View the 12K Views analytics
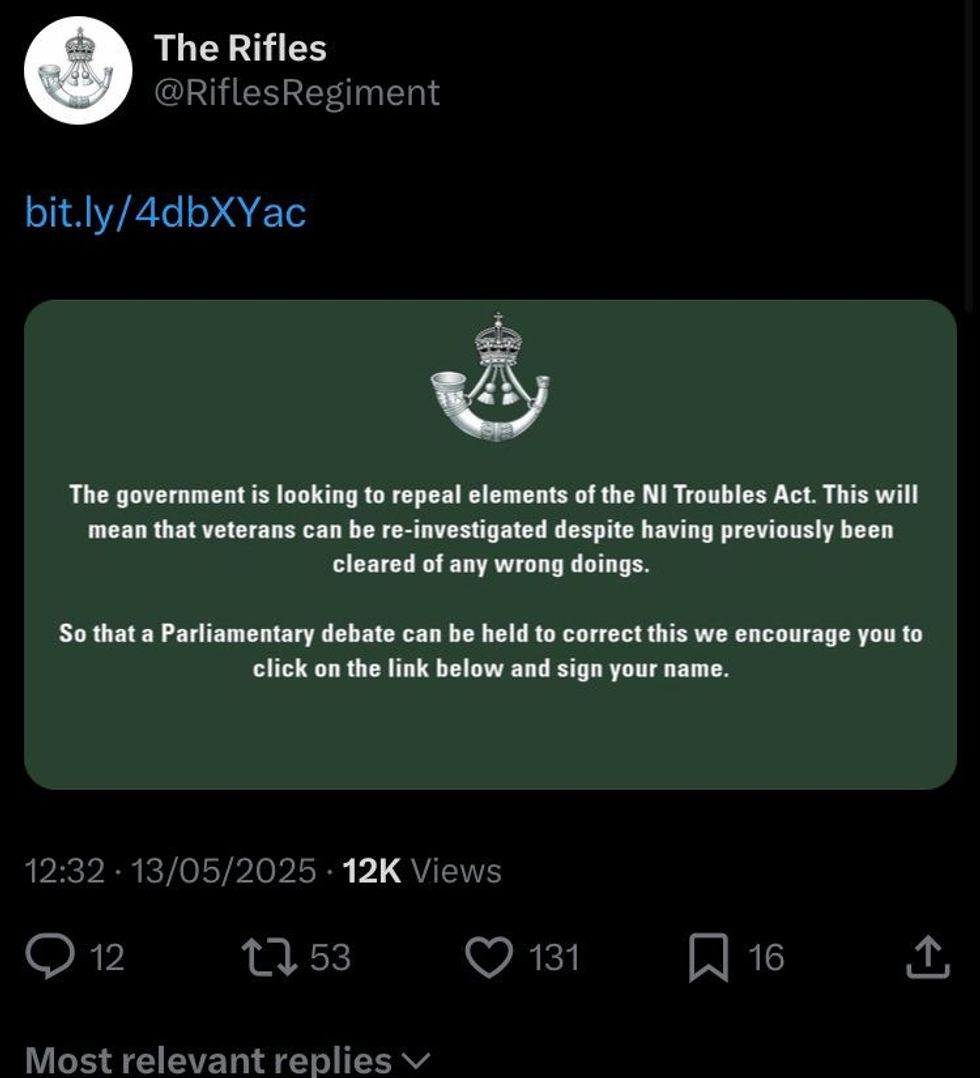This screenshot has height=1078, width=980. tap(422, 871)
